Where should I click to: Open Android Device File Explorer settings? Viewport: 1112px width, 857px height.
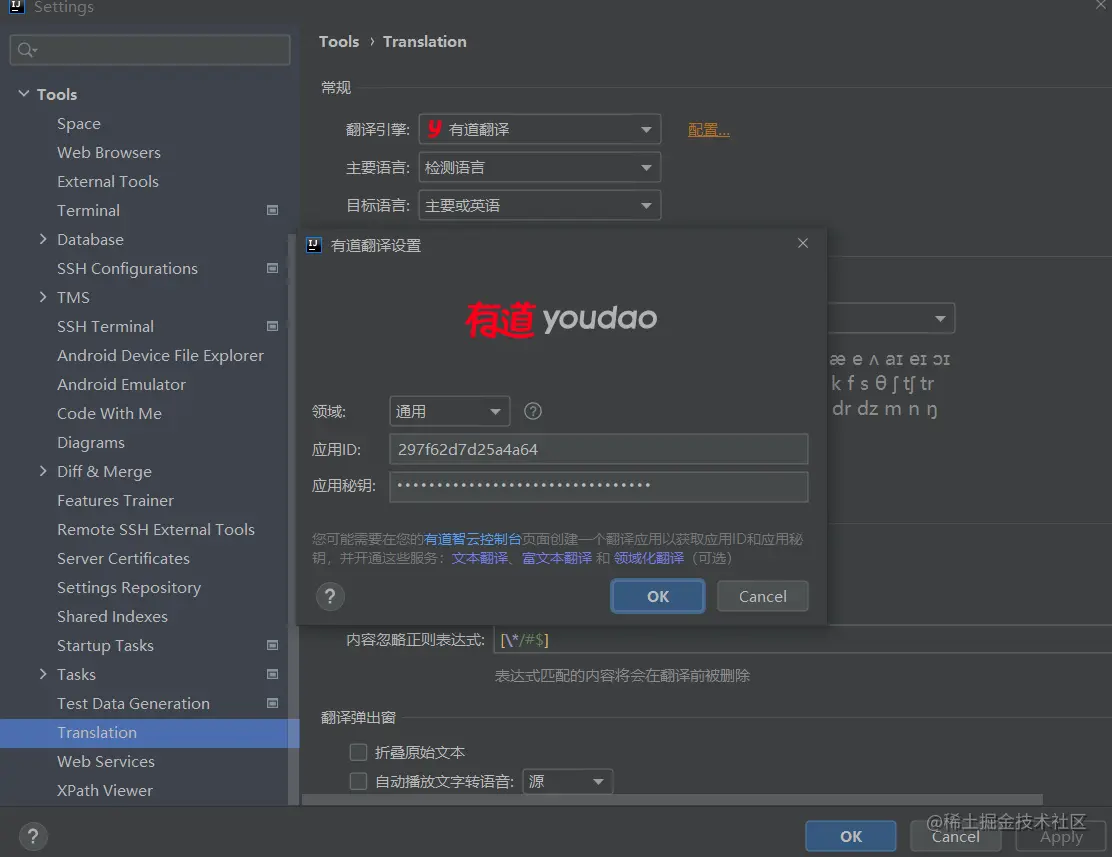[x=160, y=355]
